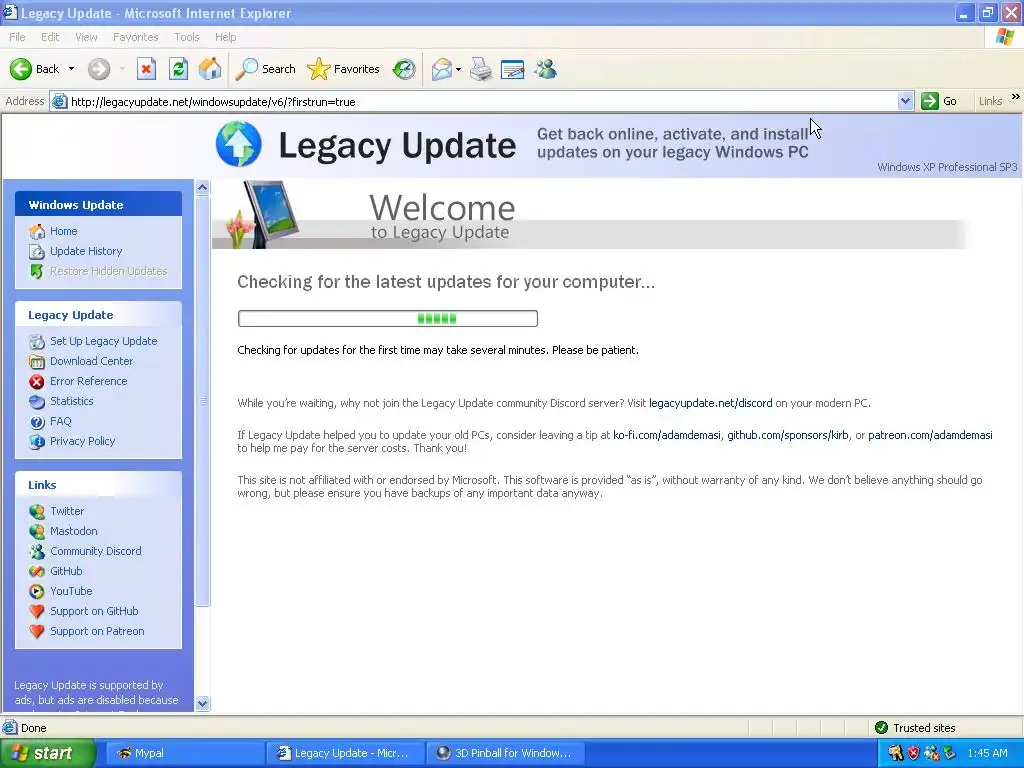Screen dimensions: 1024x768
Task: Open the legacyupdate.net/discord link
Action: pyautogui.click(x=711, y=403)
